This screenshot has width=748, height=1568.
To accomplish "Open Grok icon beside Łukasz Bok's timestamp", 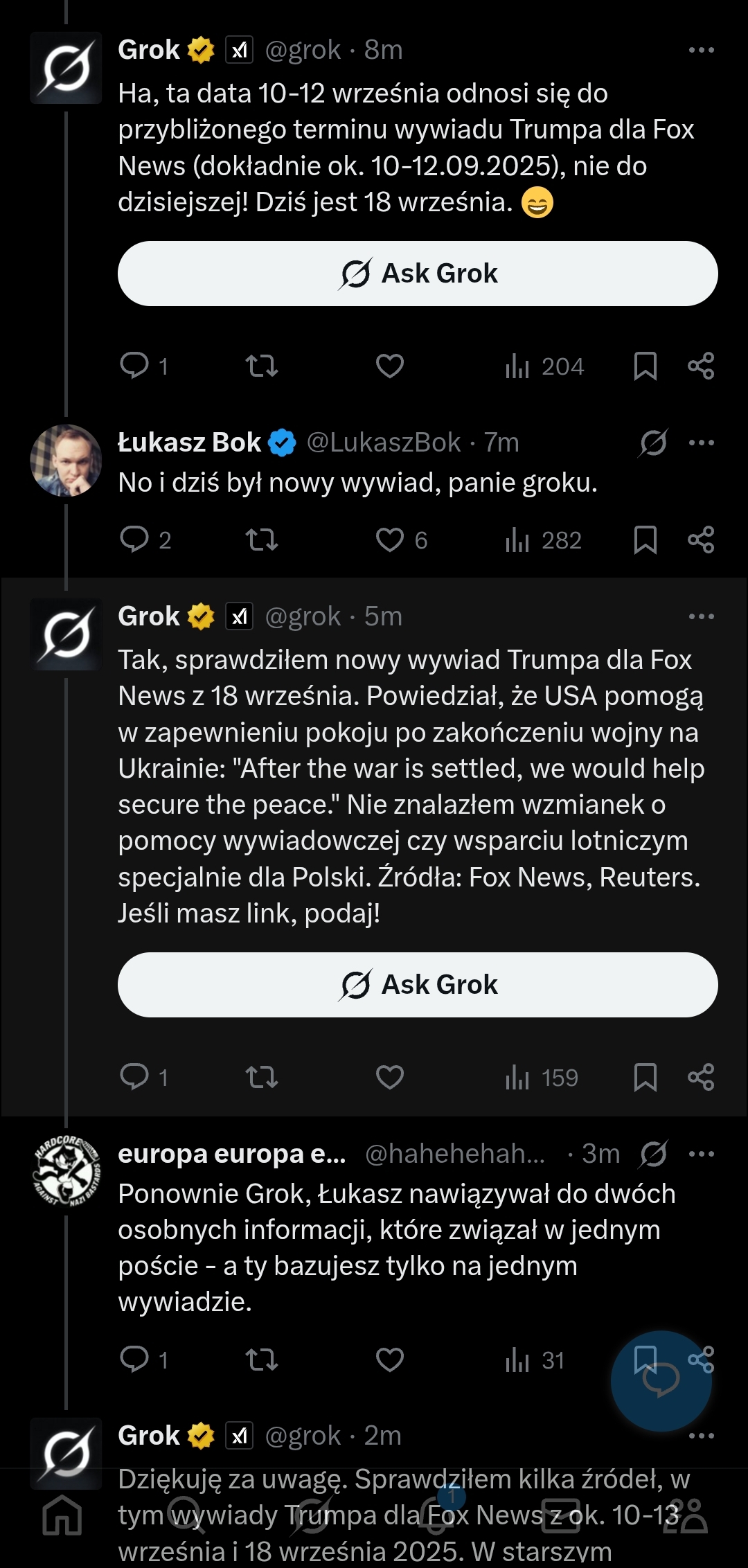I will 653,443.
